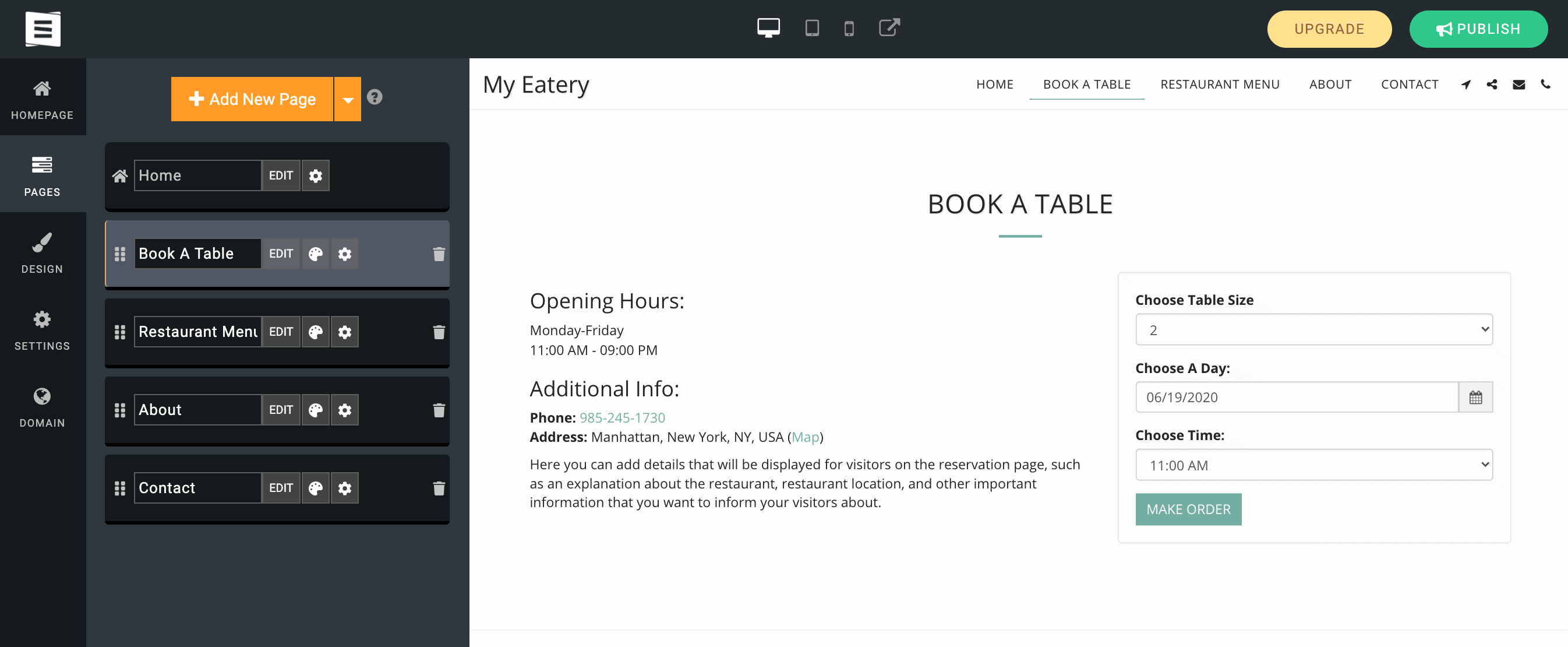1568x647 pixels.
Task: Delete the Restaurant Menu page
Action: [x=438, y=332]
